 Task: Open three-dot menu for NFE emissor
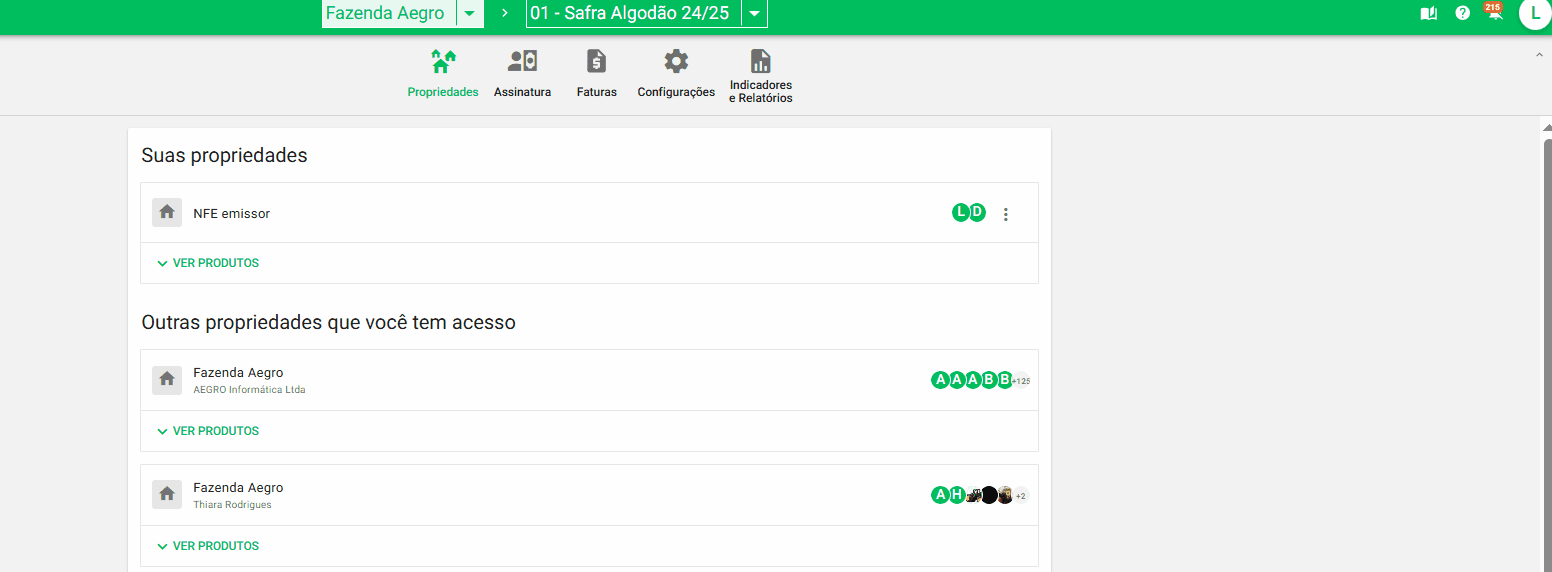(x=1006, y=214)
